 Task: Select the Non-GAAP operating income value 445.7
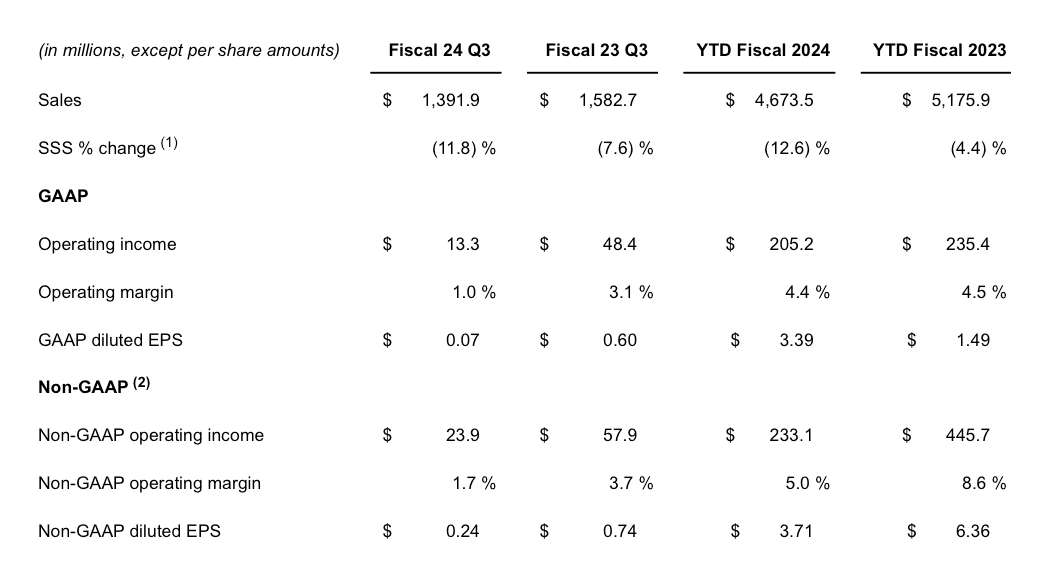tap(968, 435)
